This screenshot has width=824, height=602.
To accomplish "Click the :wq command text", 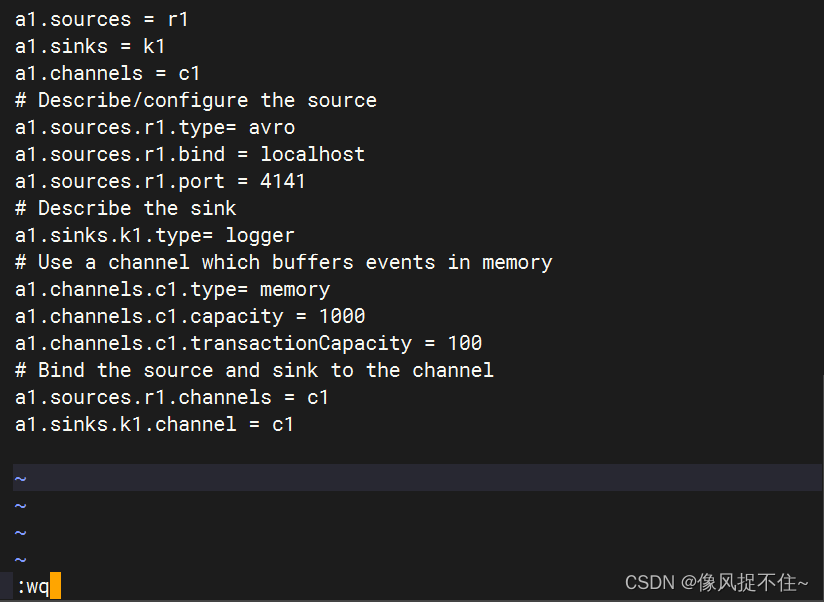I will tap(33, 586).
